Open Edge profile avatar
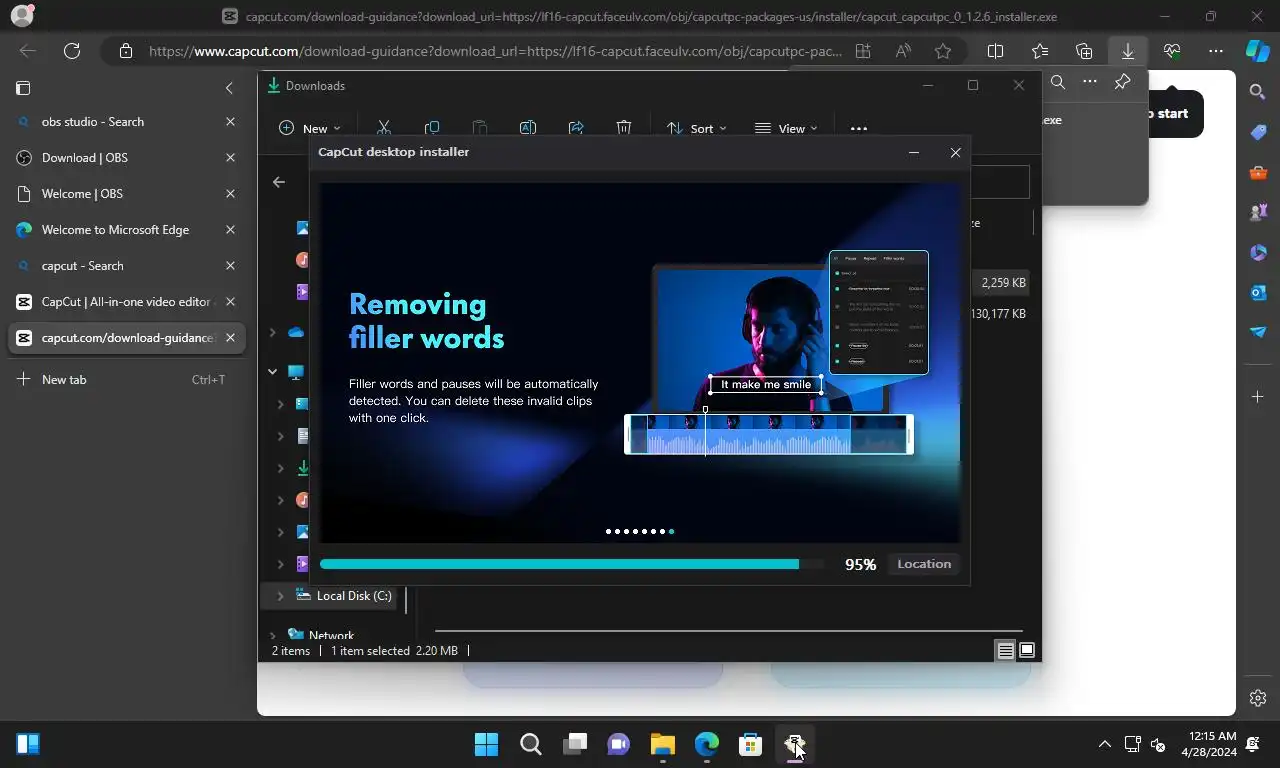The height and width of the screenshot is (768, 1280). click(x=21, y=16)
